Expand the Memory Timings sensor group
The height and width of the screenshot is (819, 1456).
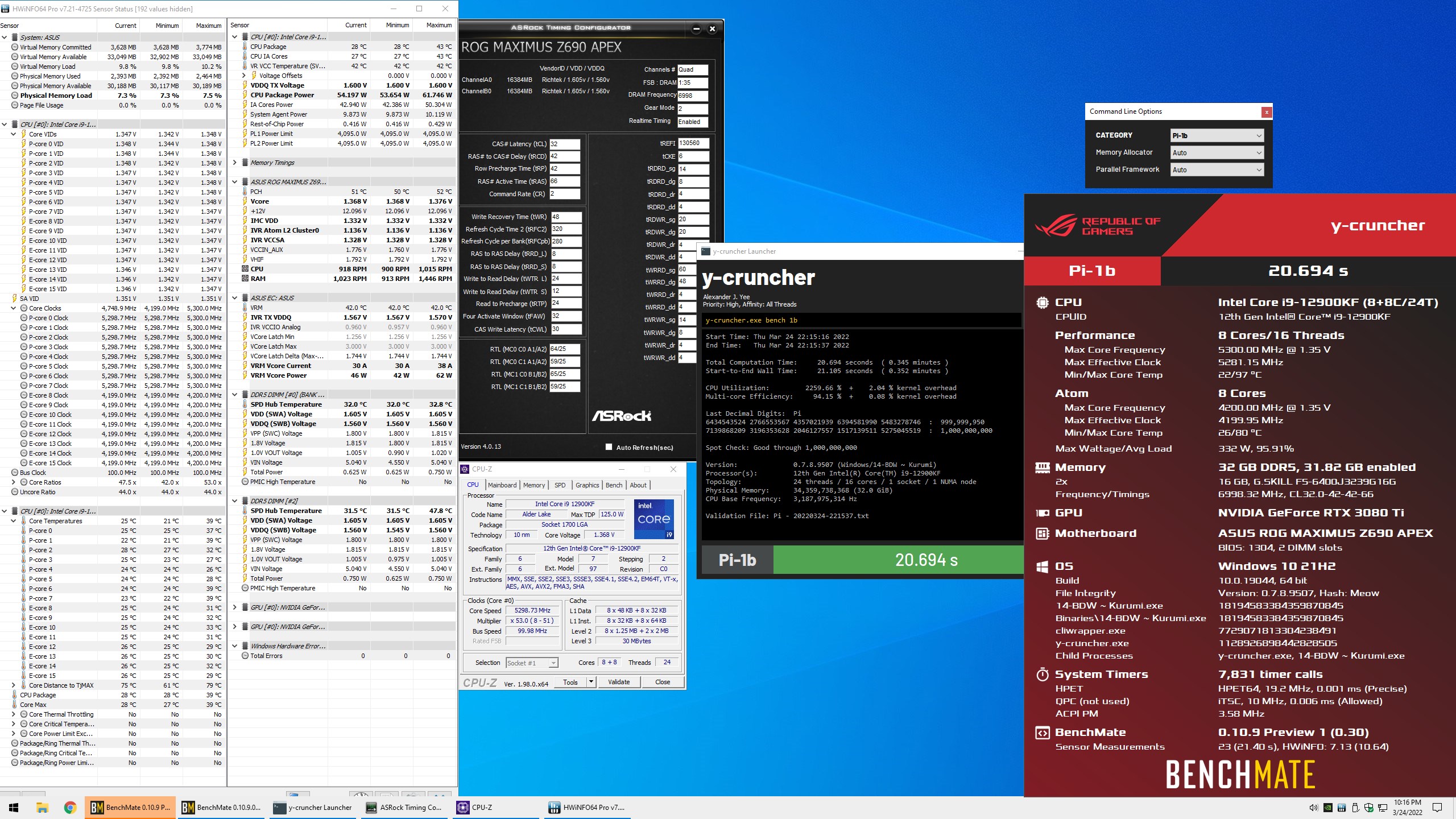tap(235, 163)
